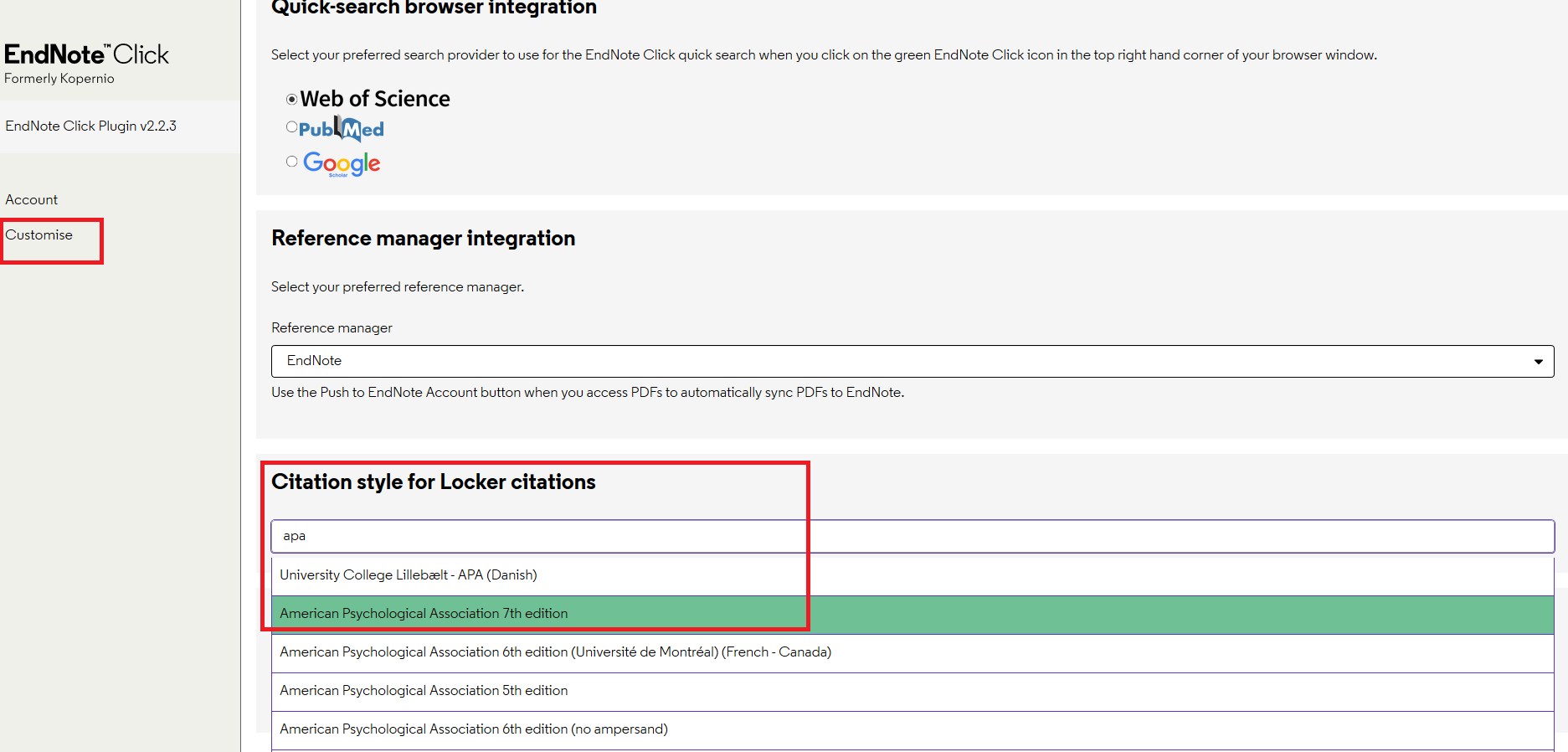Click the dropdown arrow for Reference manager
This screenshot has width=1568, height=752.
coord(1538,362)
